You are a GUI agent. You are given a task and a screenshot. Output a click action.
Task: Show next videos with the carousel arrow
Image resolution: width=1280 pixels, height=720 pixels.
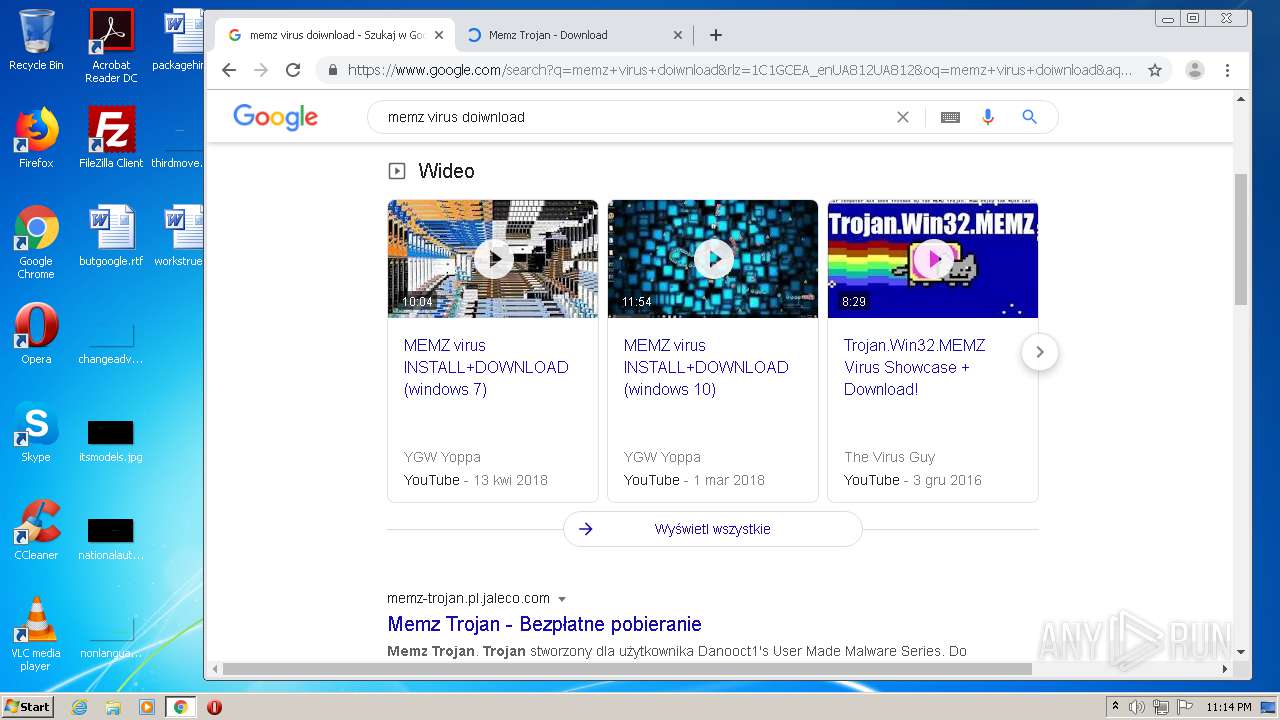point(1040,352)
